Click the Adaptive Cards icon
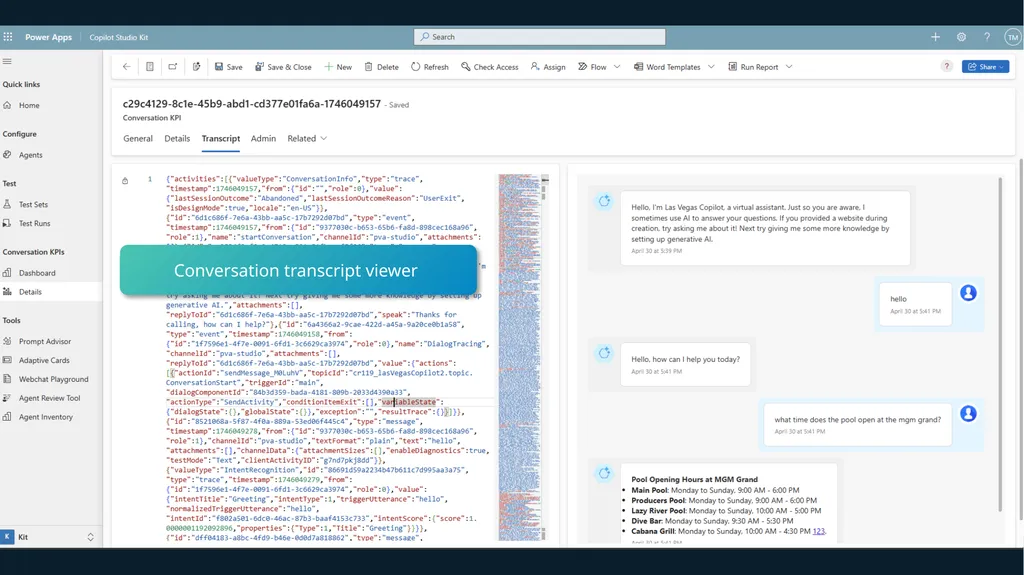Screen dimensions: 1024x575 tap(7, 361)
